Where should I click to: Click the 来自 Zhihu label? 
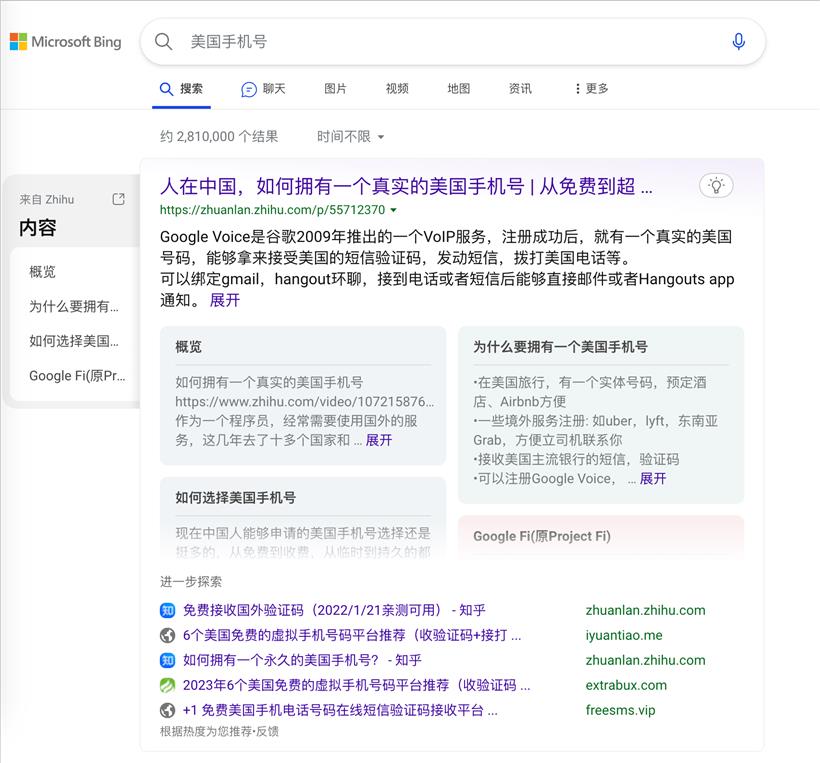pyautogui.click(x=47, y=200)
